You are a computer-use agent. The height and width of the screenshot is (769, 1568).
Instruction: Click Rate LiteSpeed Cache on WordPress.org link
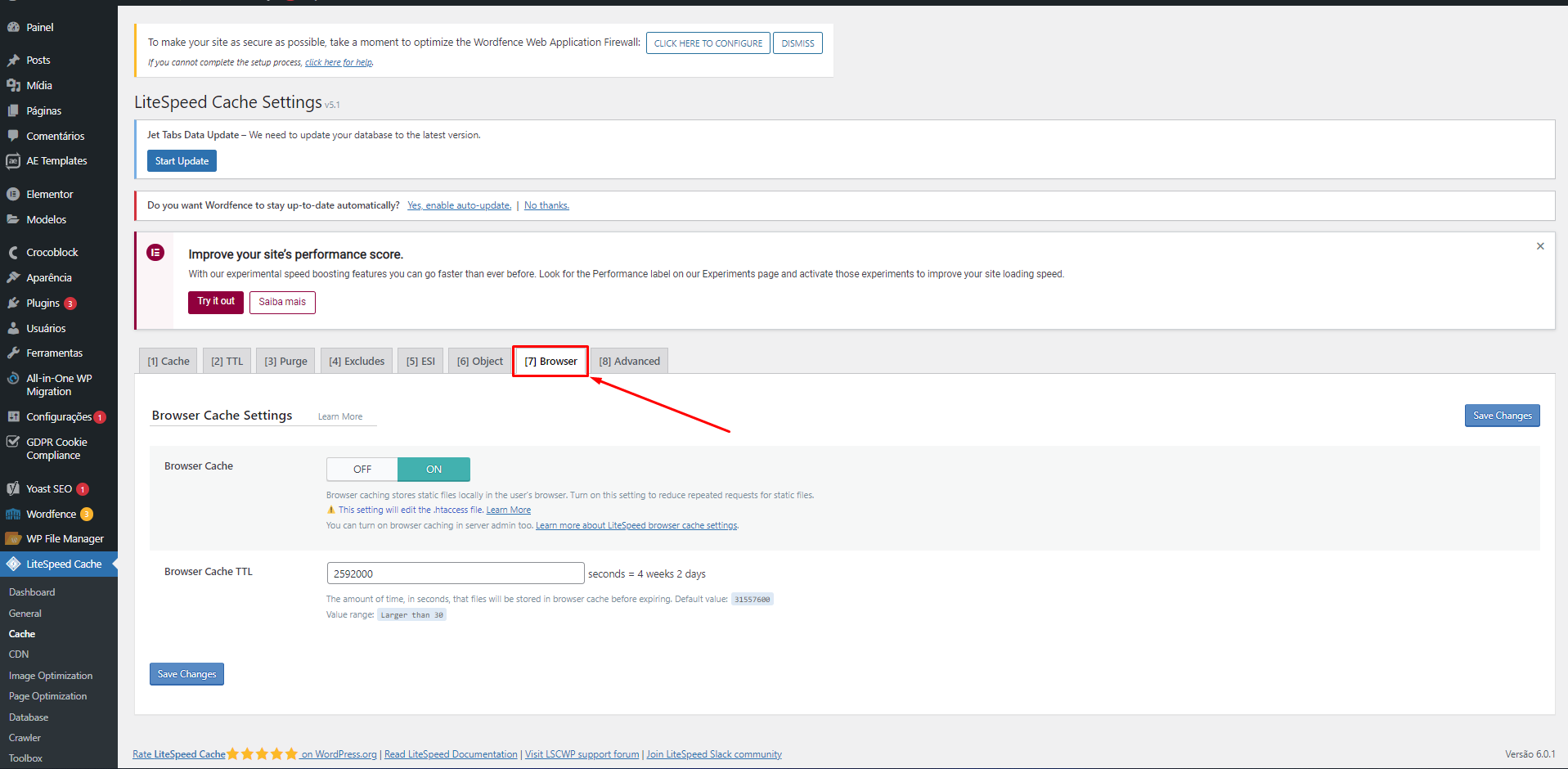pyautogui.click(x=254, y=754)
